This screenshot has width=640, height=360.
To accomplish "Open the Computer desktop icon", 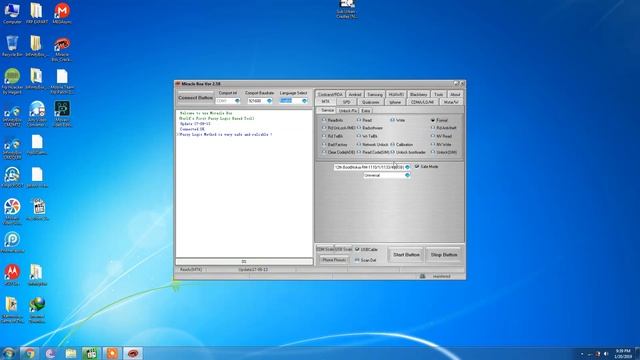I will 12,12.
